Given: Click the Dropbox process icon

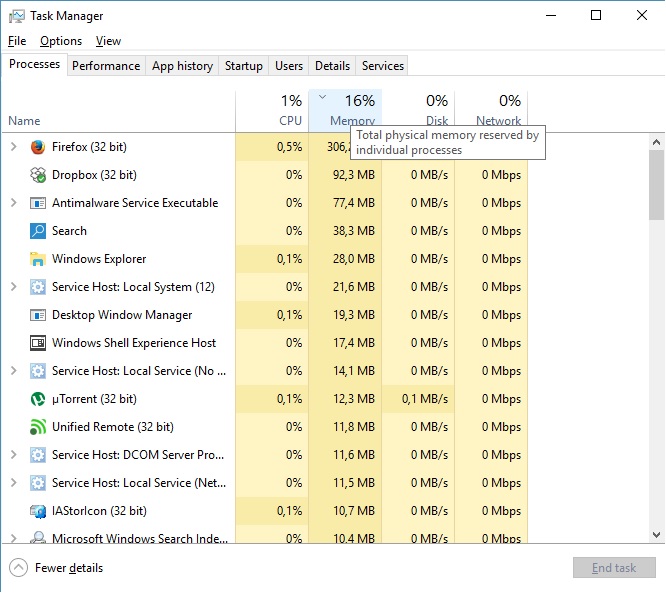Looking at the screenshot, I should [x=38, y=175].
